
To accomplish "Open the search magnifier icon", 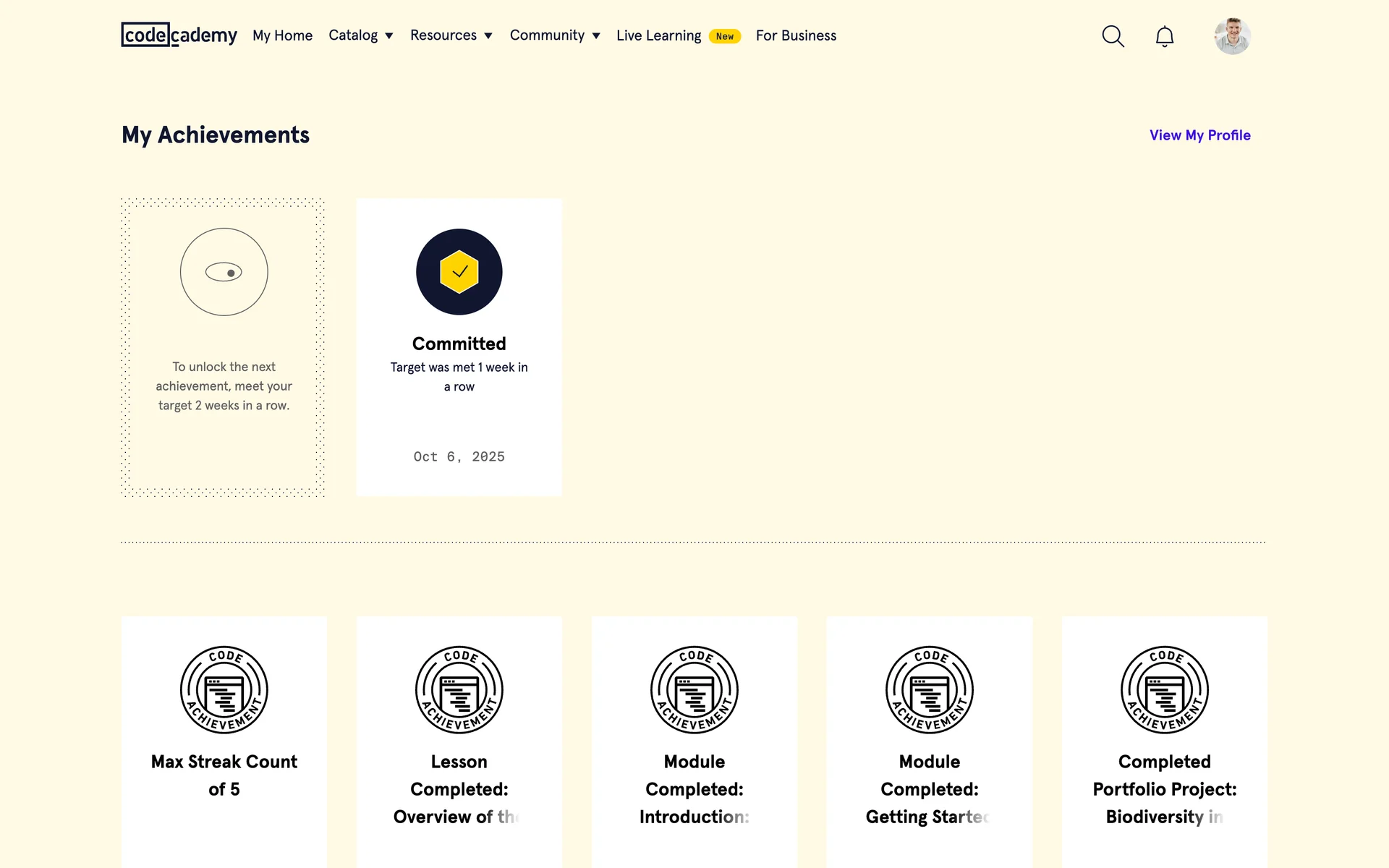I will (x=1113, y=36).
